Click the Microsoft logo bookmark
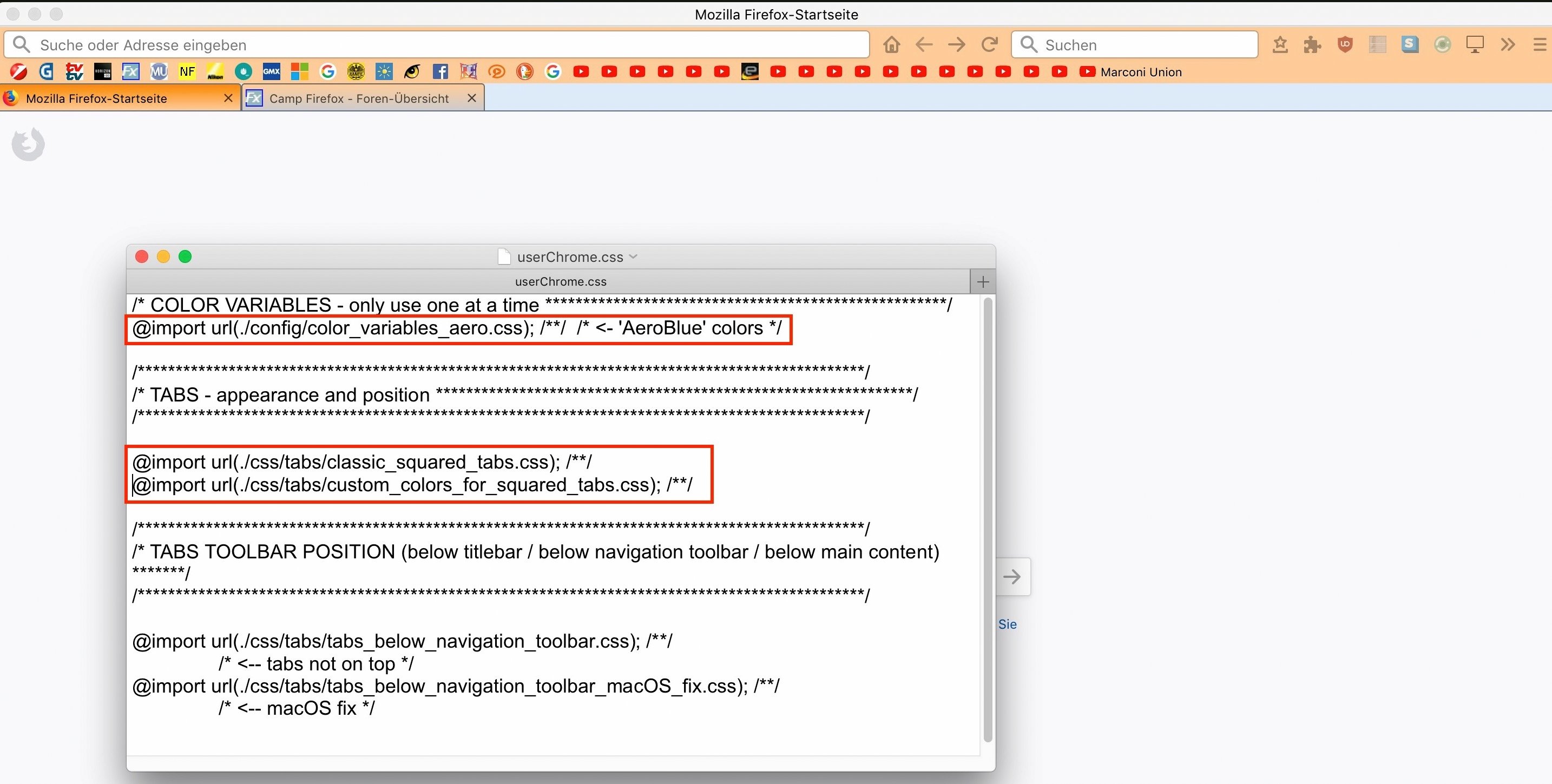Image resolution: width=1552 pixels, height=784 pixels. 299,73
